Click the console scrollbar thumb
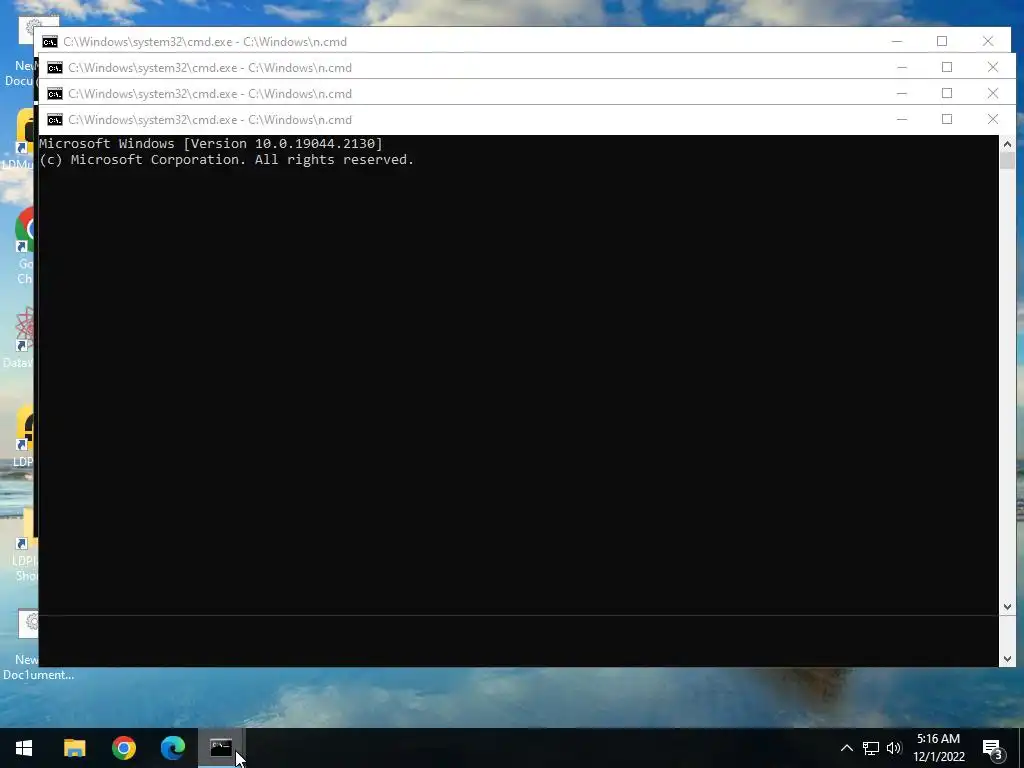 point(1007,161)
